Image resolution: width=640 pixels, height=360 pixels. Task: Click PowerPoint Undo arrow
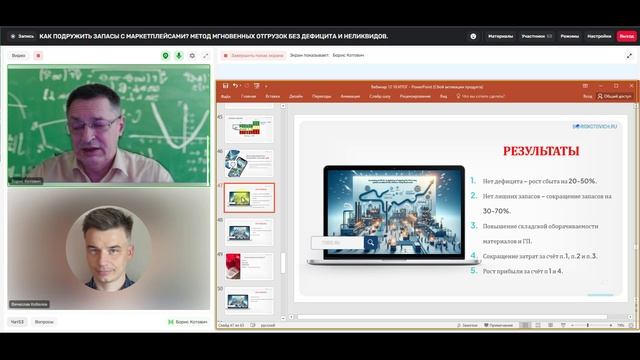pos(235,86)
